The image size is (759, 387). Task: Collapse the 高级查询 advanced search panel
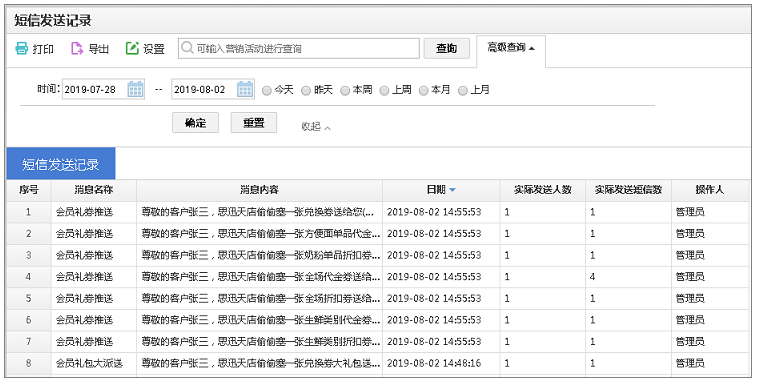click(x=511, y=48)
